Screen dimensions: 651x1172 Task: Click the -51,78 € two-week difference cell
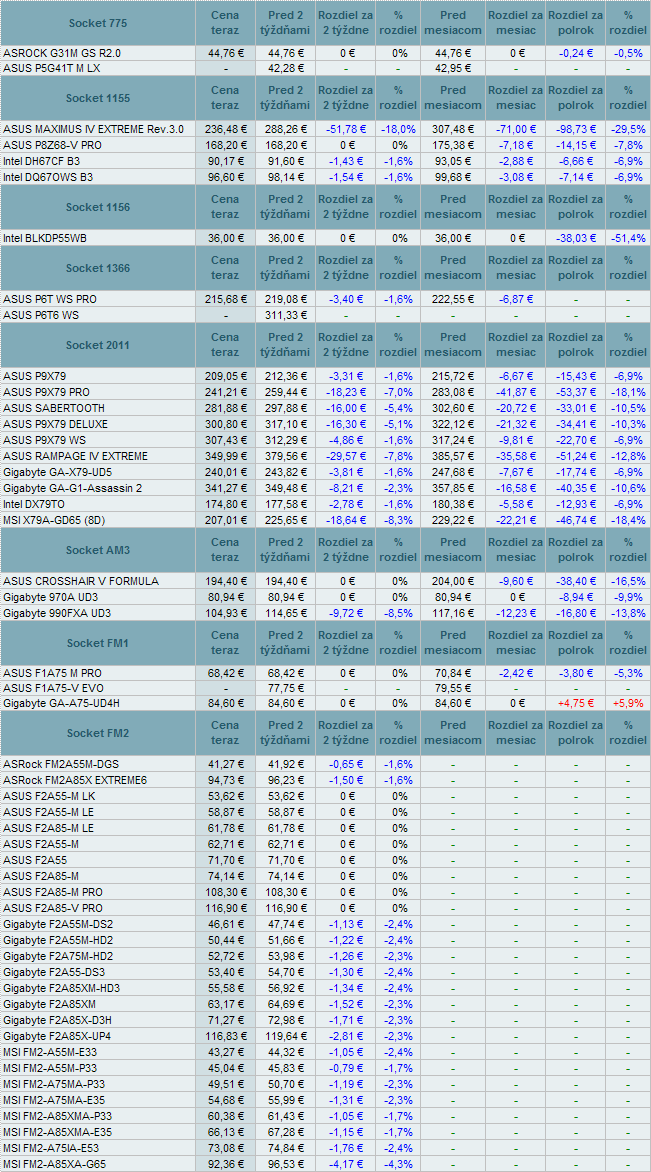coord(346,129)
